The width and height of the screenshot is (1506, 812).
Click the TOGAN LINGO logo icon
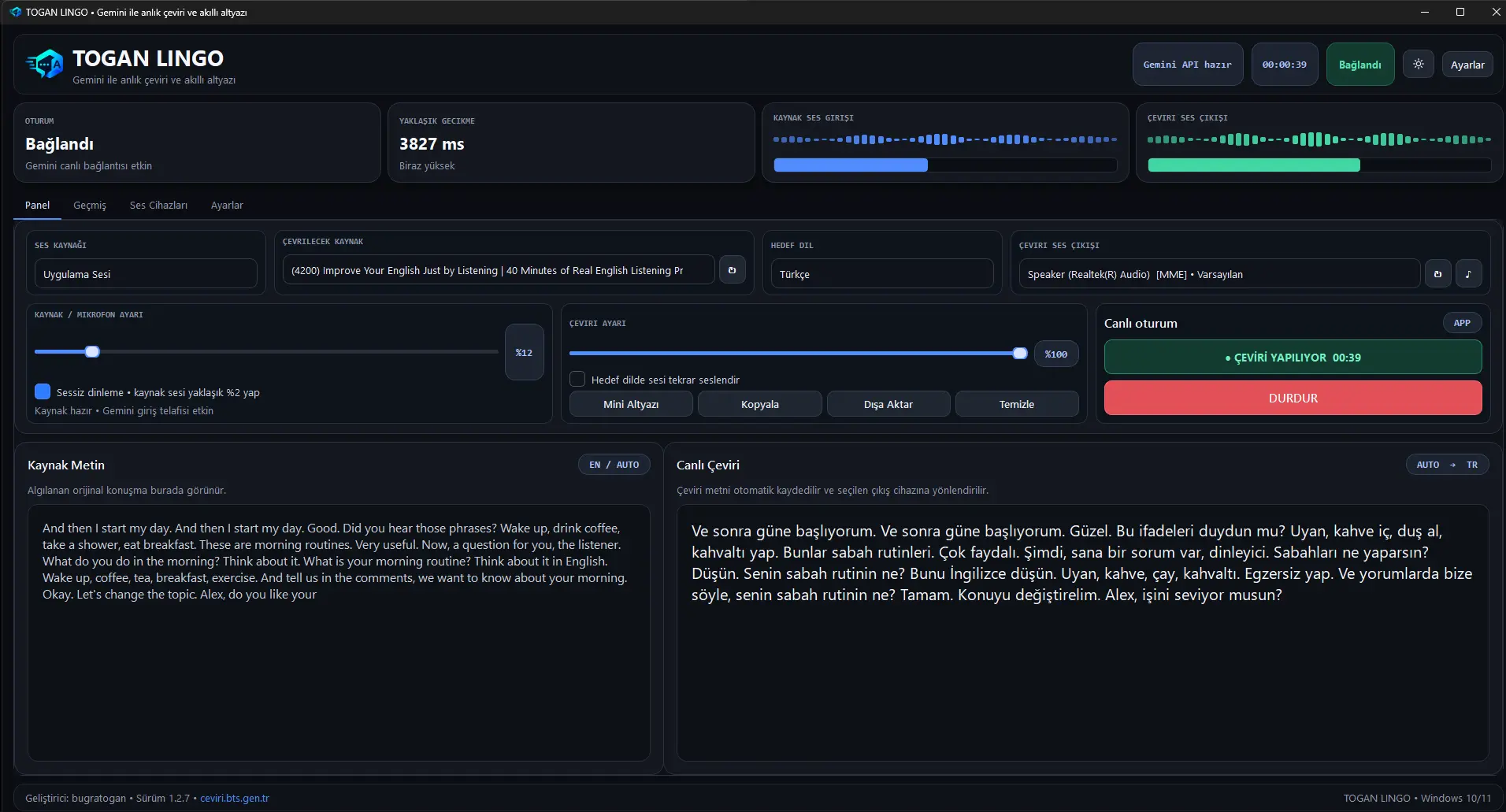(44, 64)
